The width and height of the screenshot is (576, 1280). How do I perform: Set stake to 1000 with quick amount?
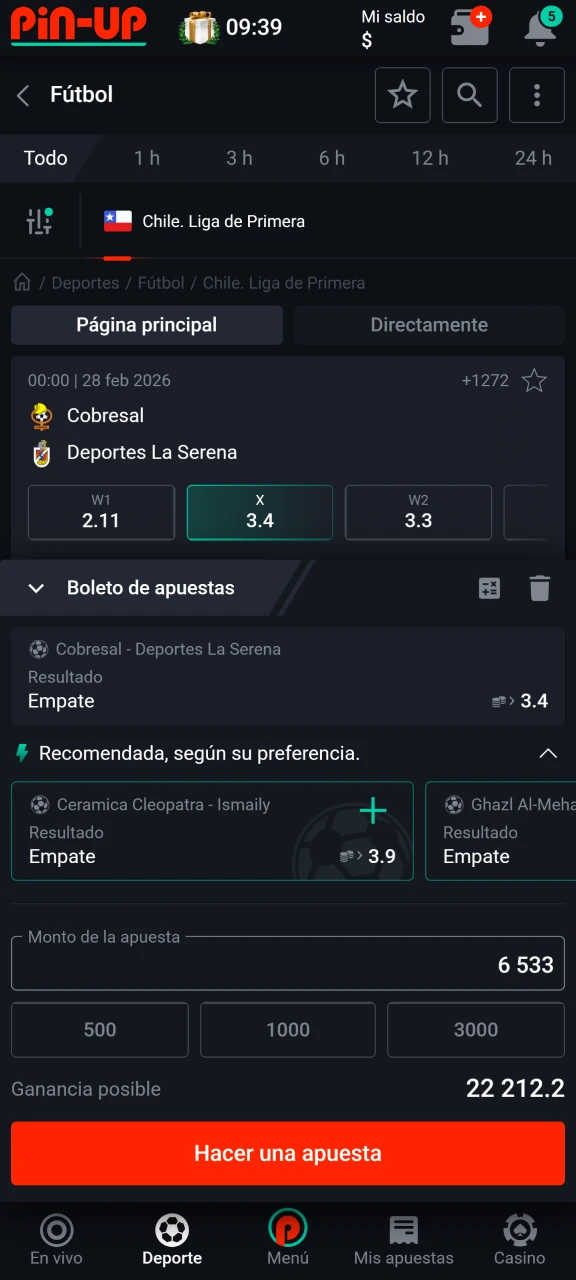(x=287, y=1030)
